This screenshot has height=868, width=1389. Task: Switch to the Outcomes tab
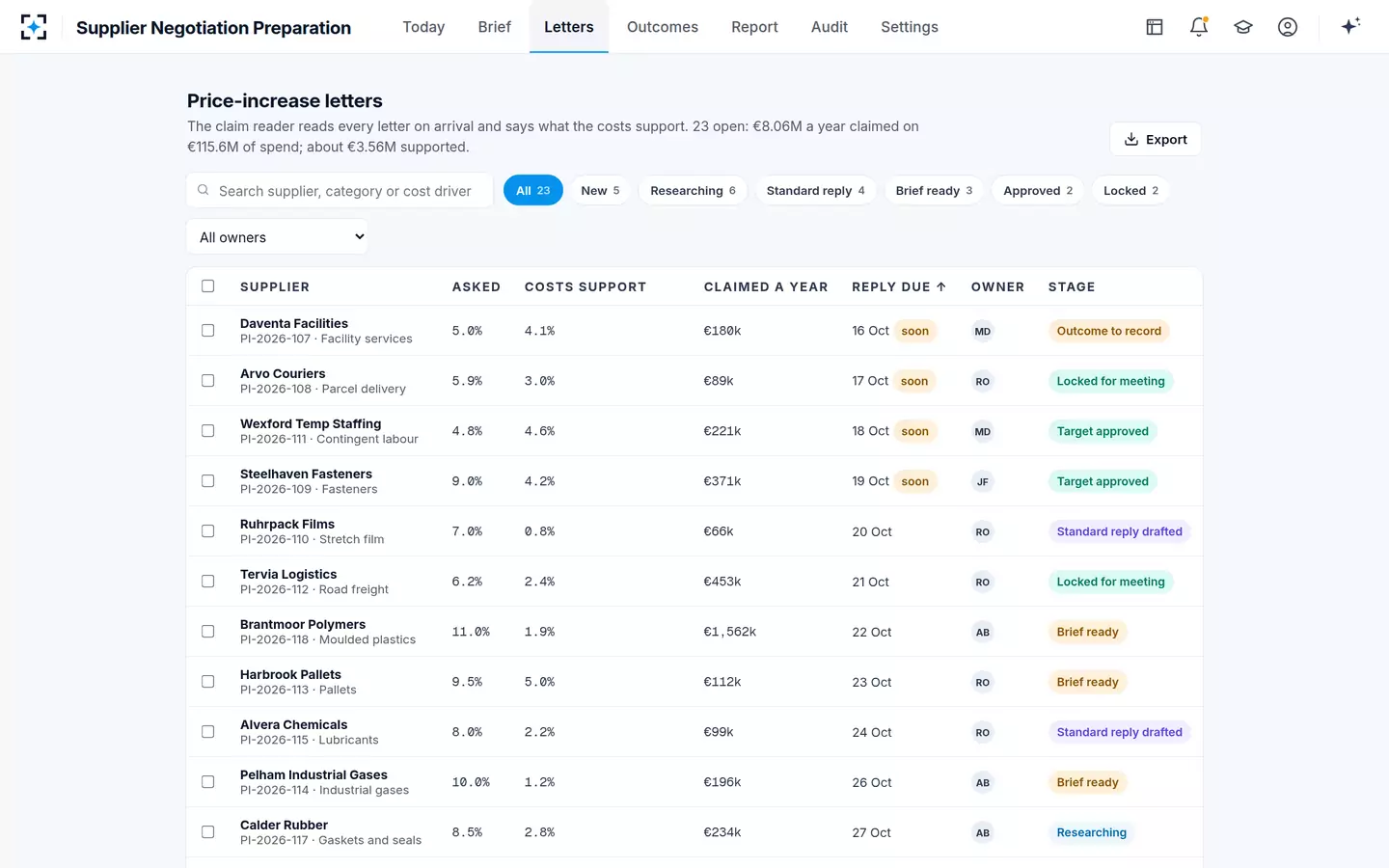(662, 27)
